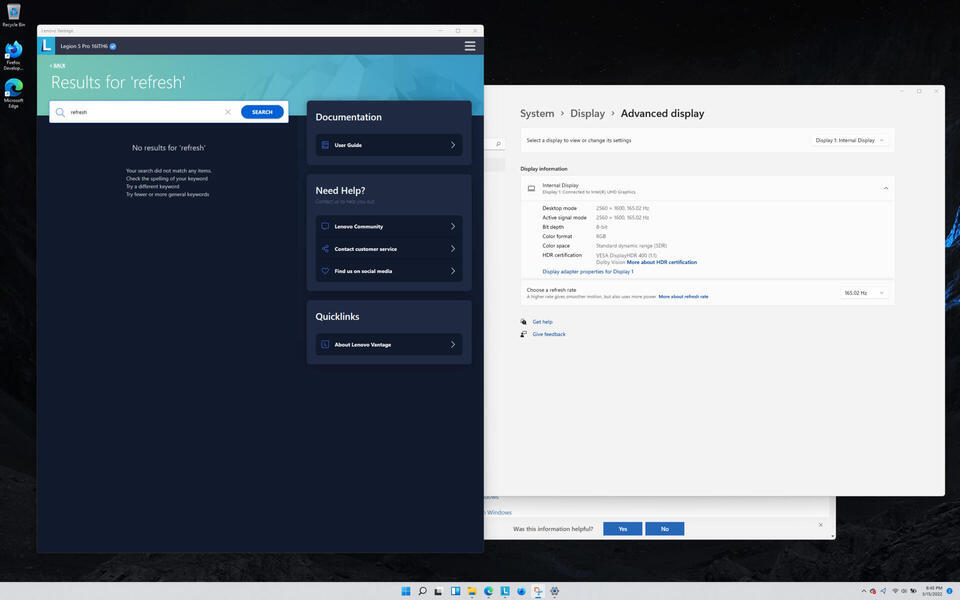Click the Vantage search input containing 'refresh'
Viewport: 960px width, 600px height.
145,112
